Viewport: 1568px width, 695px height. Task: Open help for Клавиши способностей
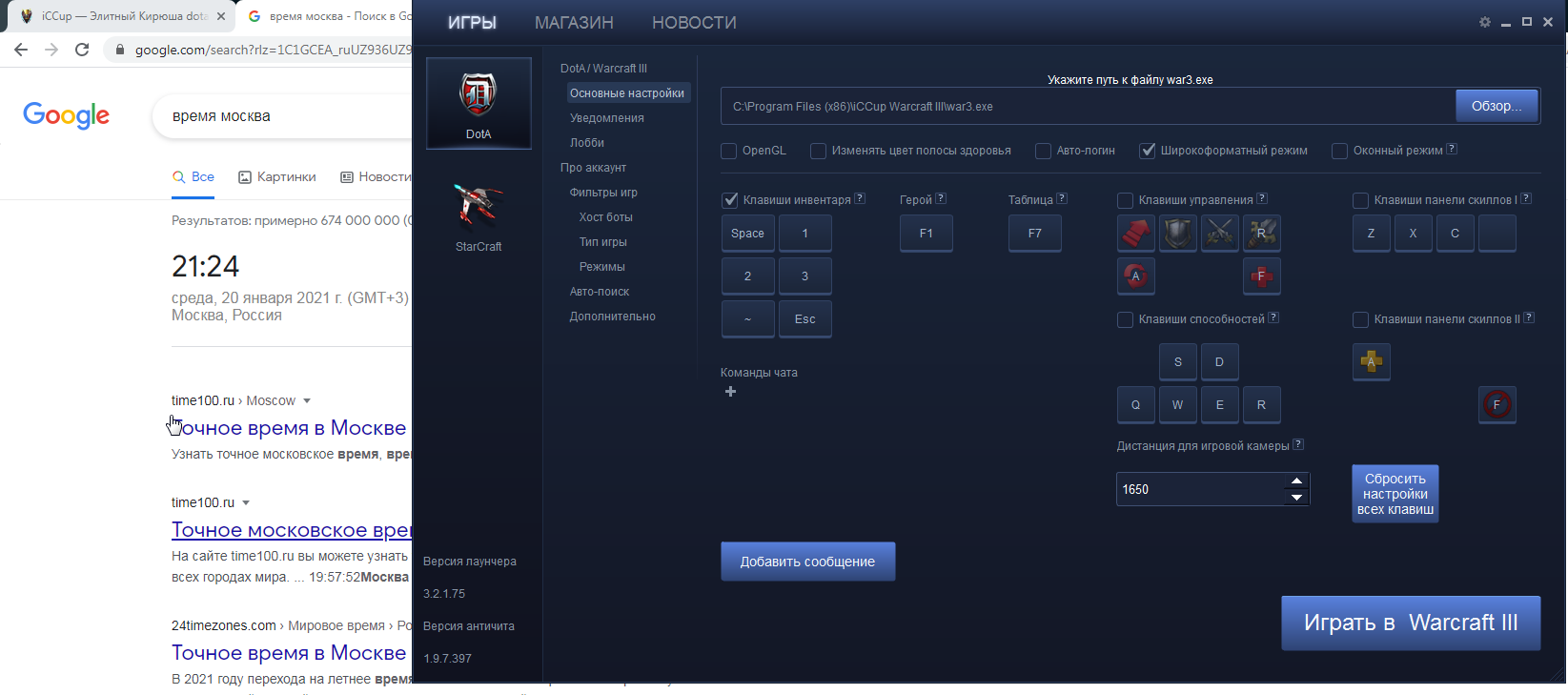1273,317
